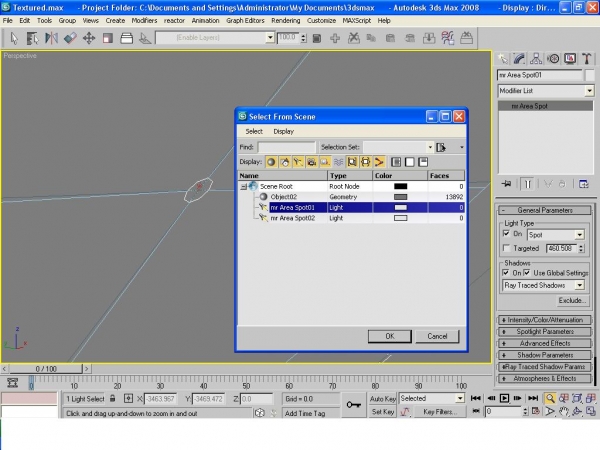Click Object02 color swatch in list
Viewport: 600px width, 450px height.
coord(400,197)
